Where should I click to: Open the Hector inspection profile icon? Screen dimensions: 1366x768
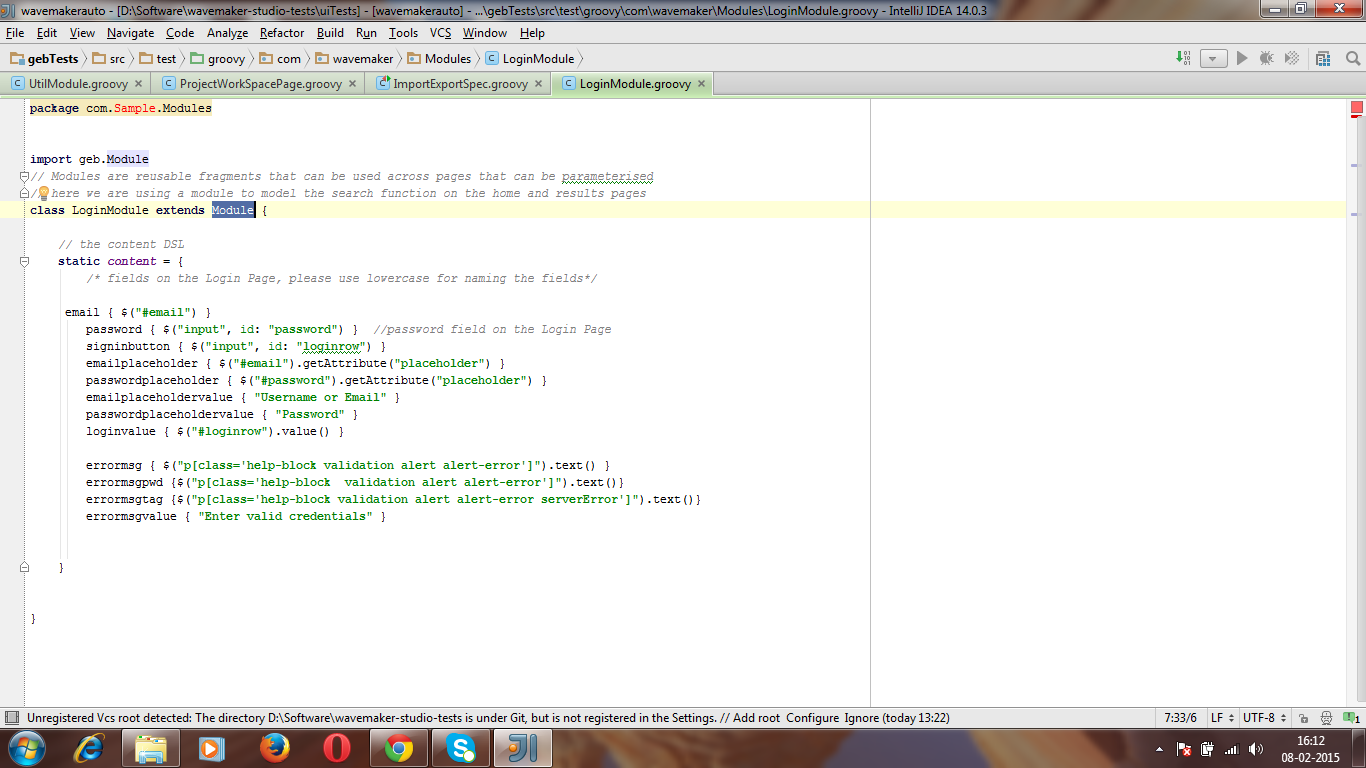tap(1326, 718)
